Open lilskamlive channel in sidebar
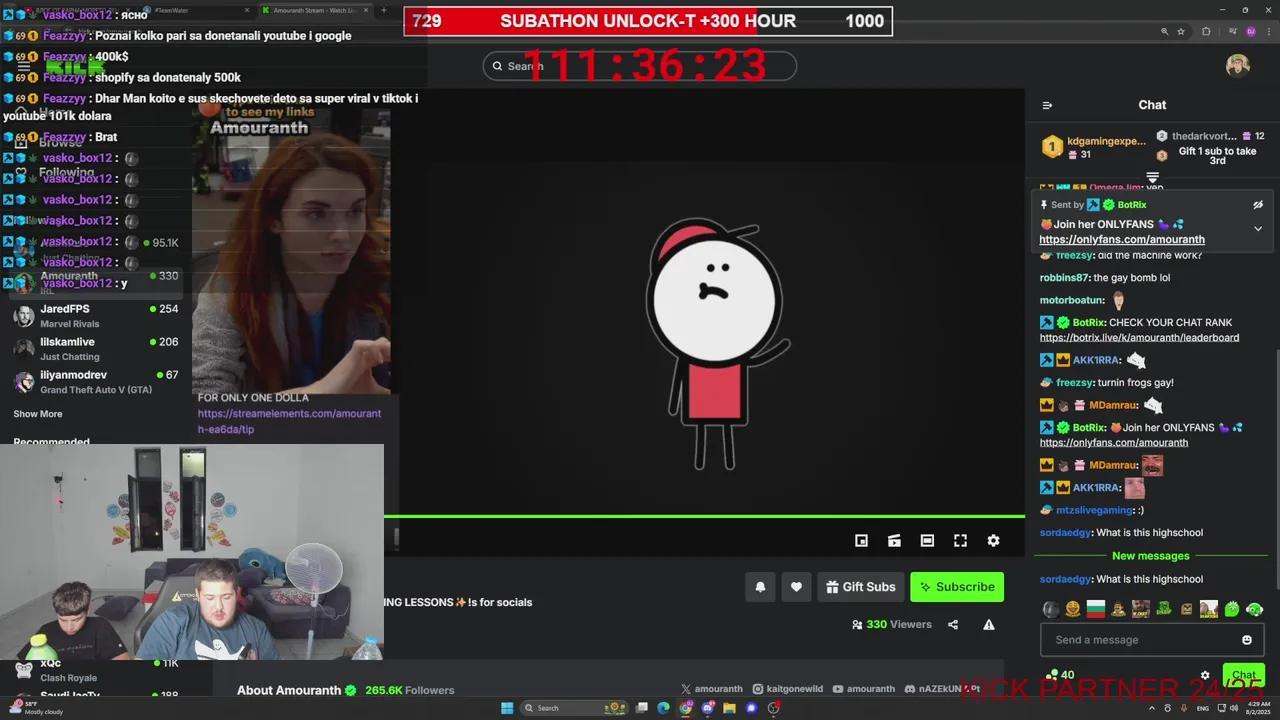This screenshot has width=1280, height=720. point(96,348)
